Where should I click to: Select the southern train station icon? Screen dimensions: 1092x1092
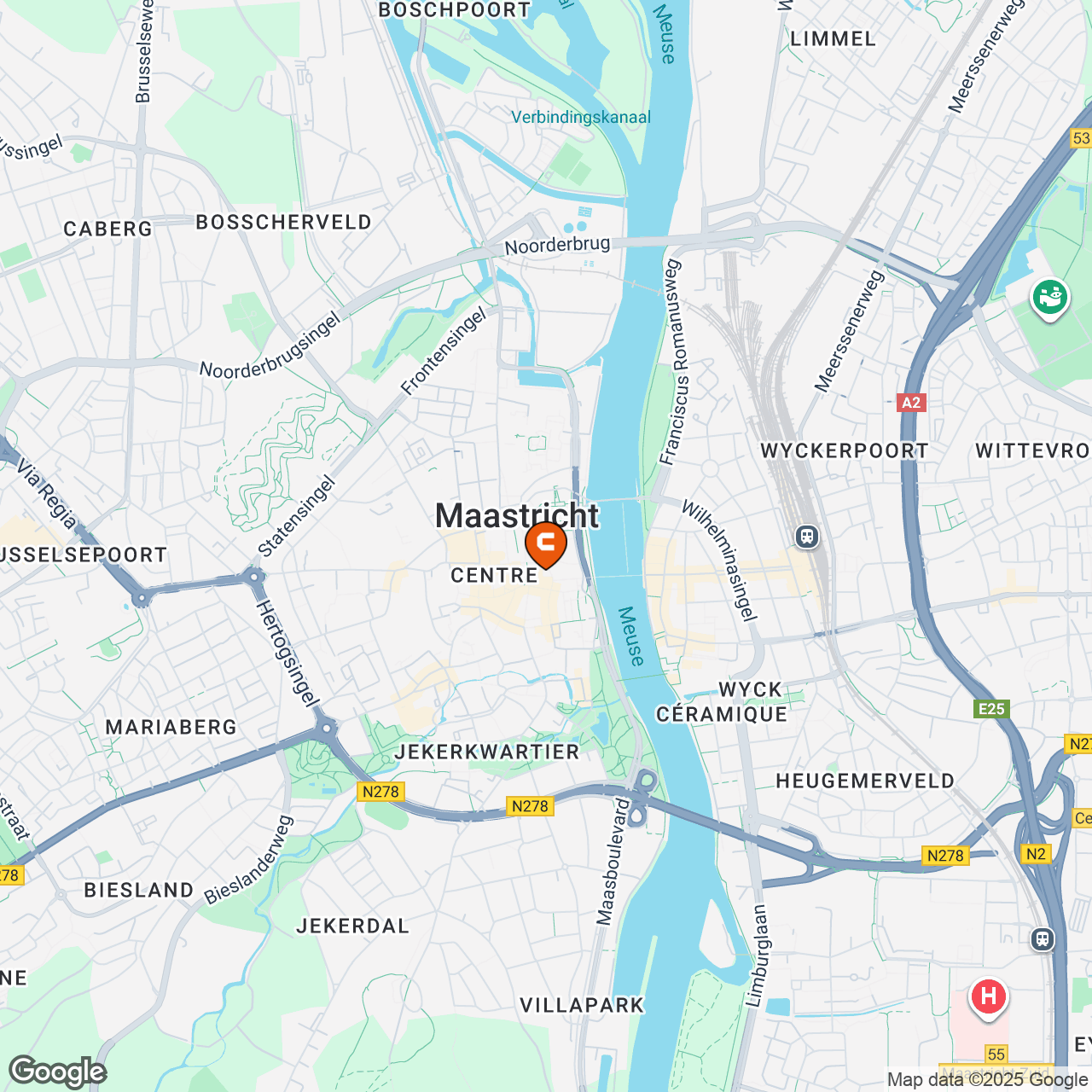pyautogui.click(x=1042, y=939)
